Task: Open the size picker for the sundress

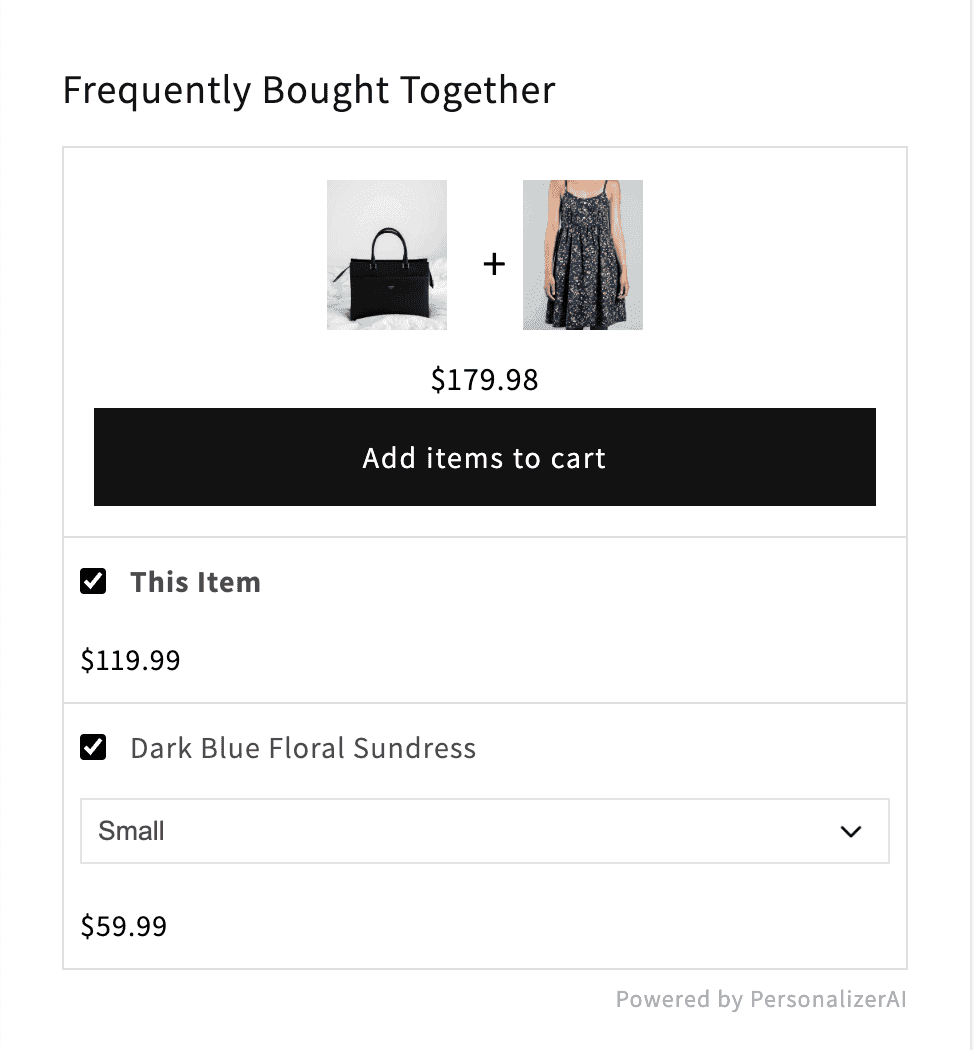Action: (484, 831)
